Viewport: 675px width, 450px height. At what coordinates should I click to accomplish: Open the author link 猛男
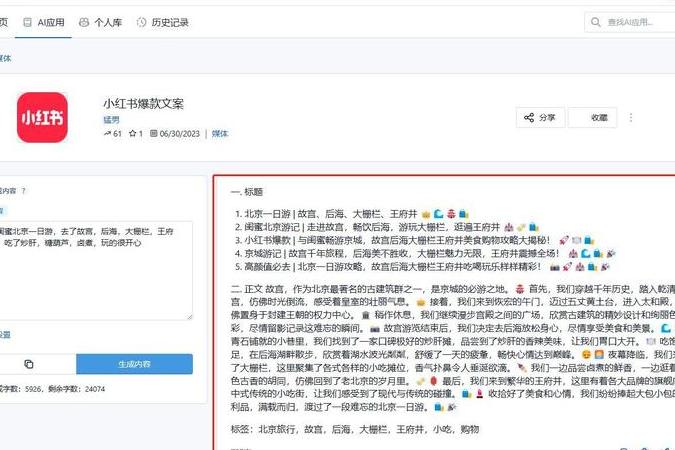point(111,120)
